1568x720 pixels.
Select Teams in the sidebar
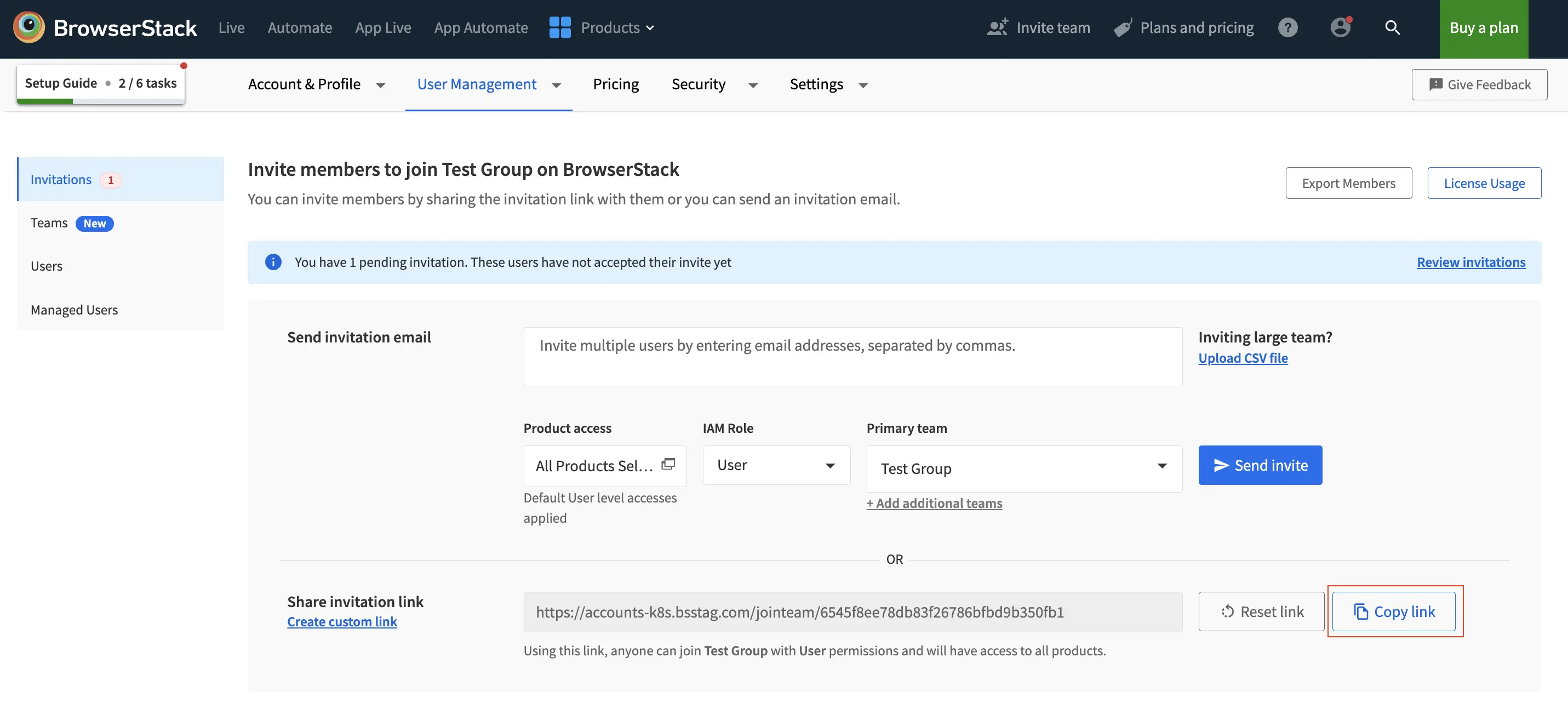pos(49,224)
